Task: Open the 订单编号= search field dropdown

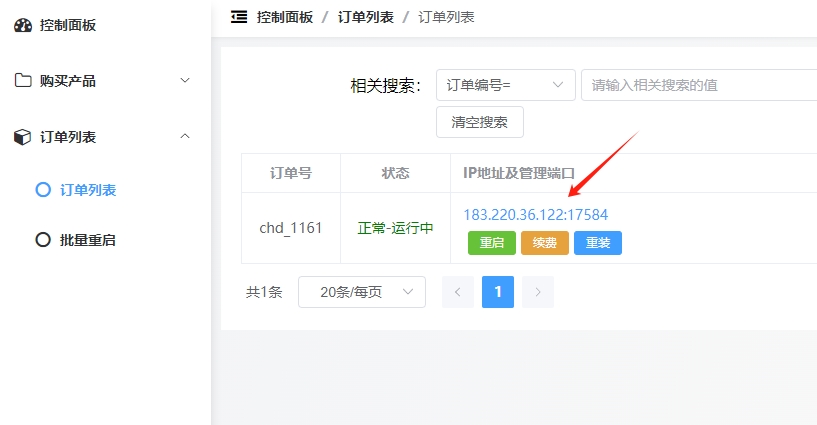Action: tap(505, 85)
